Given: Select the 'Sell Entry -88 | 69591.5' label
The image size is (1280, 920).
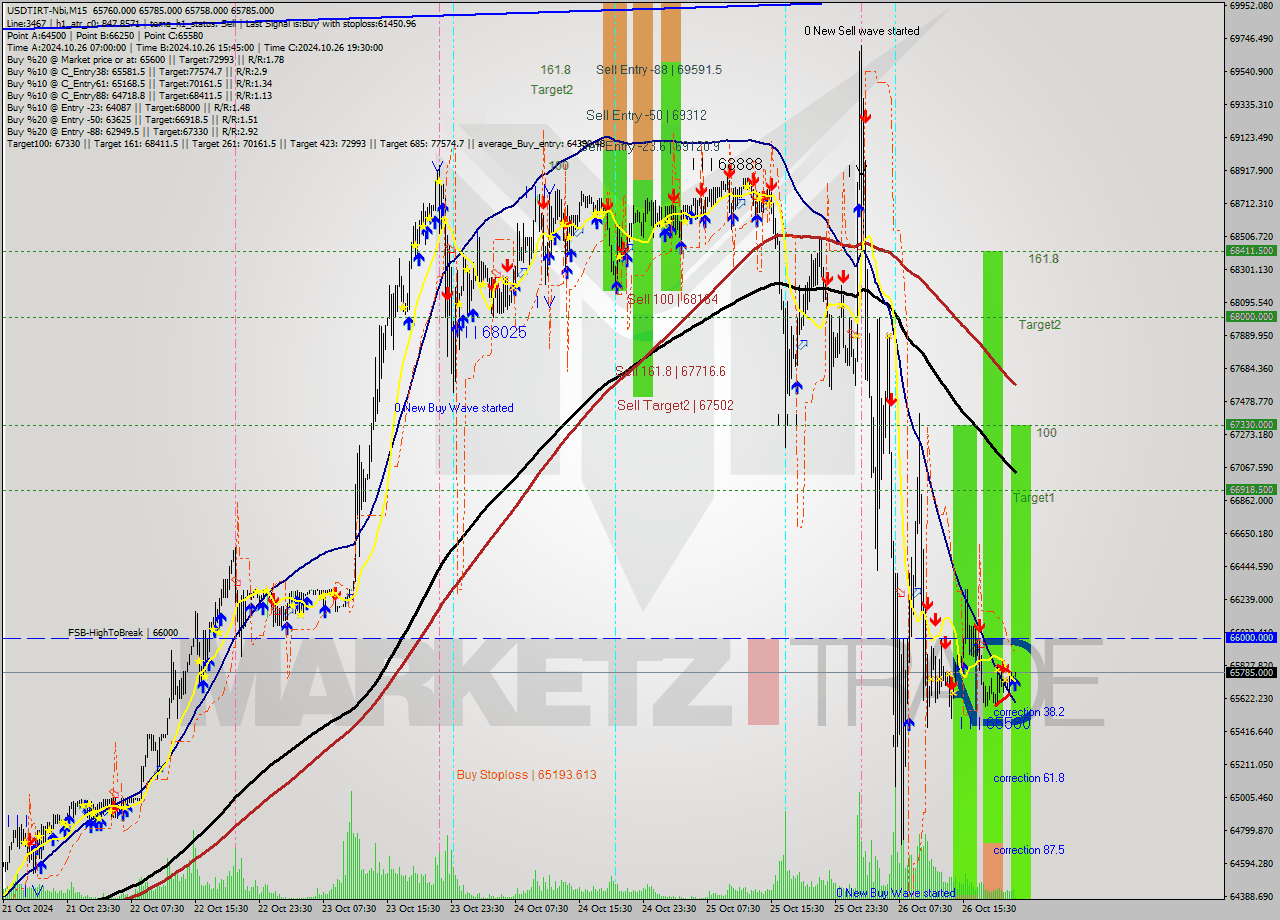Looking at the screenshot, I should click(658, 70).
